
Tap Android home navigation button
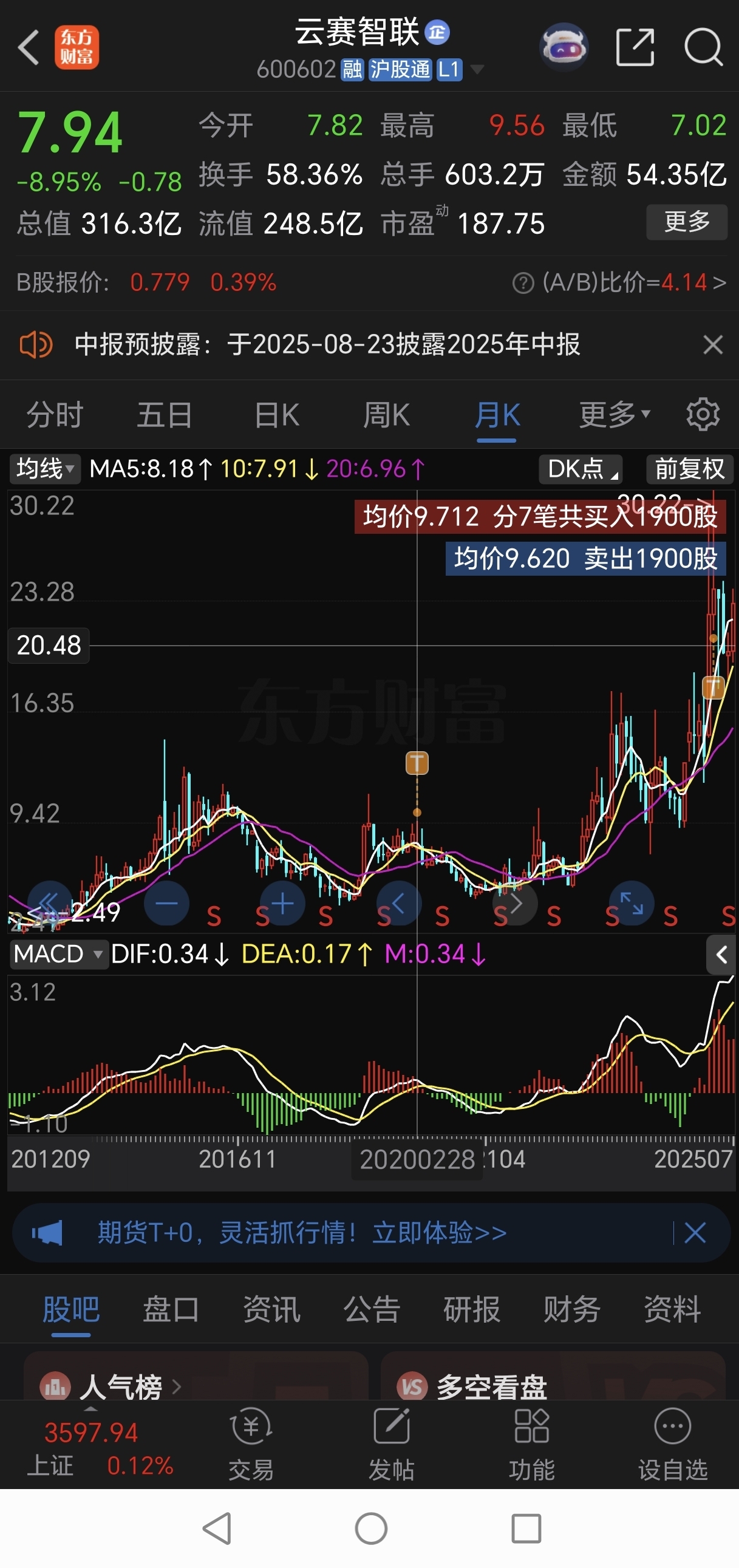371,1528
